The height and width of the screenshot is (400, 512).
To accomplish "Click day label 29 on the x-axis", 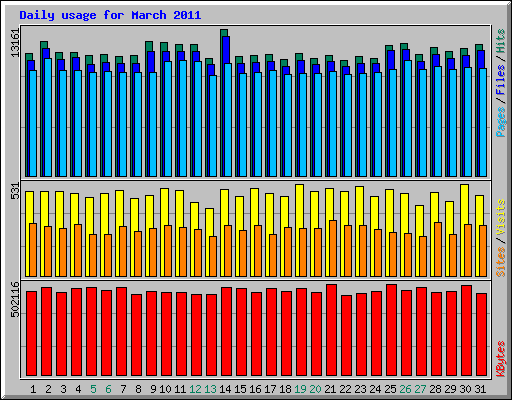I will (450, 389).
